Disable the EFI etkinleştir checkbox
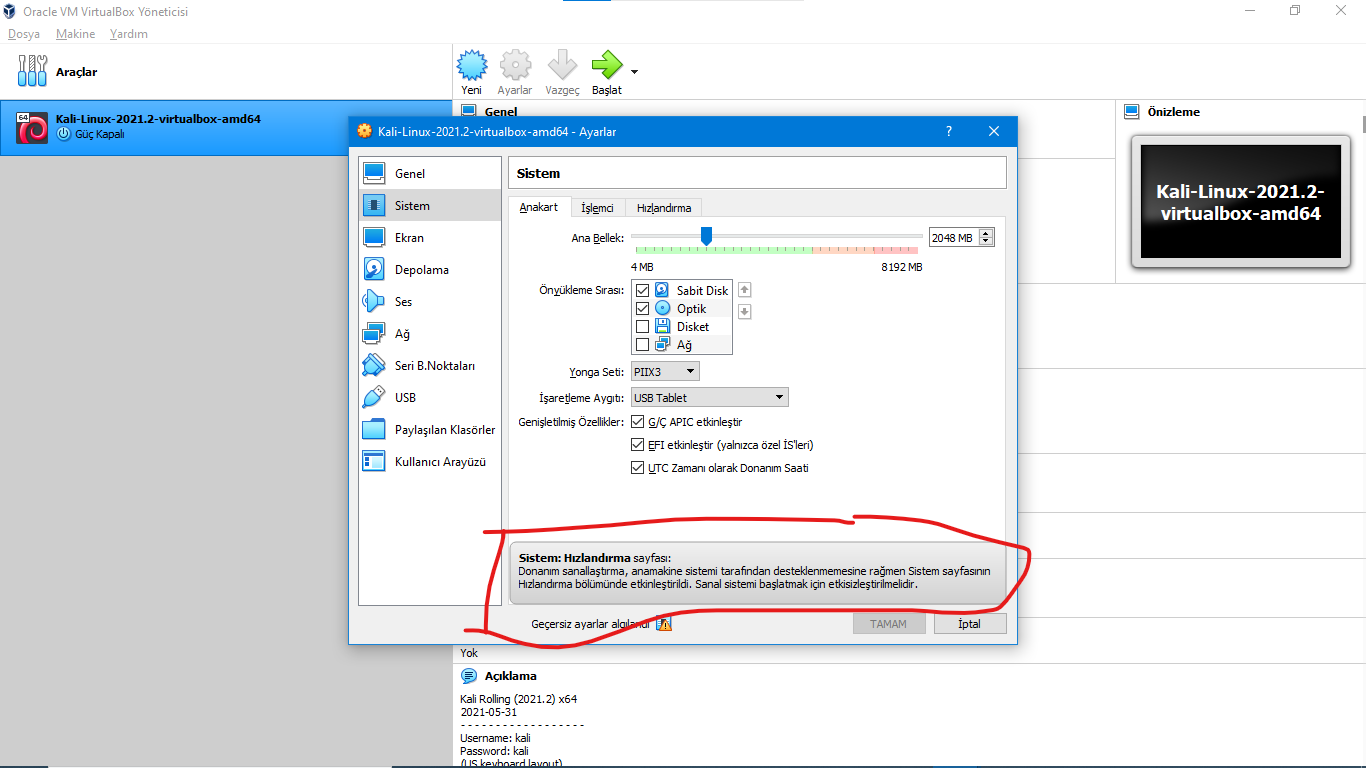The height and width of the screenshot is (768, 1366). click(638, 445)
